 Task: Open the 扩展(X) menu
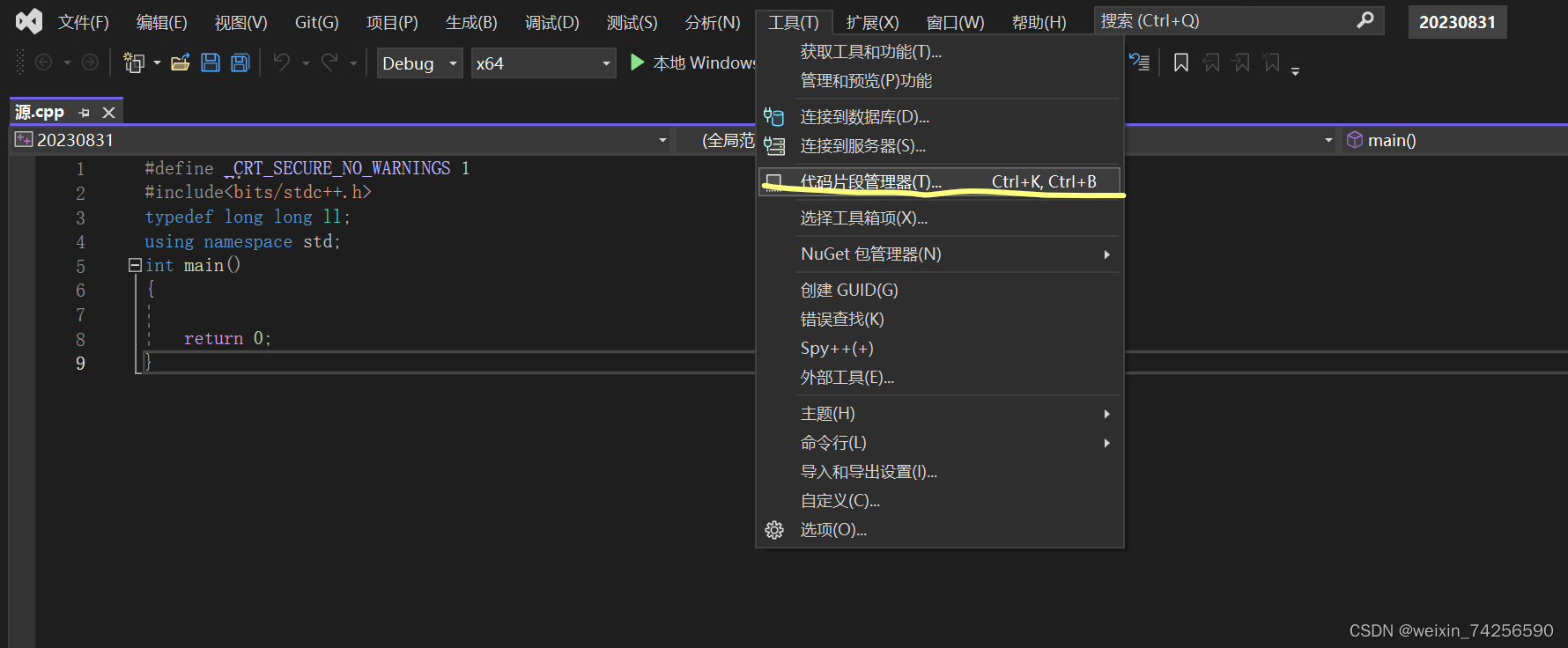click(x=873, y=22)
